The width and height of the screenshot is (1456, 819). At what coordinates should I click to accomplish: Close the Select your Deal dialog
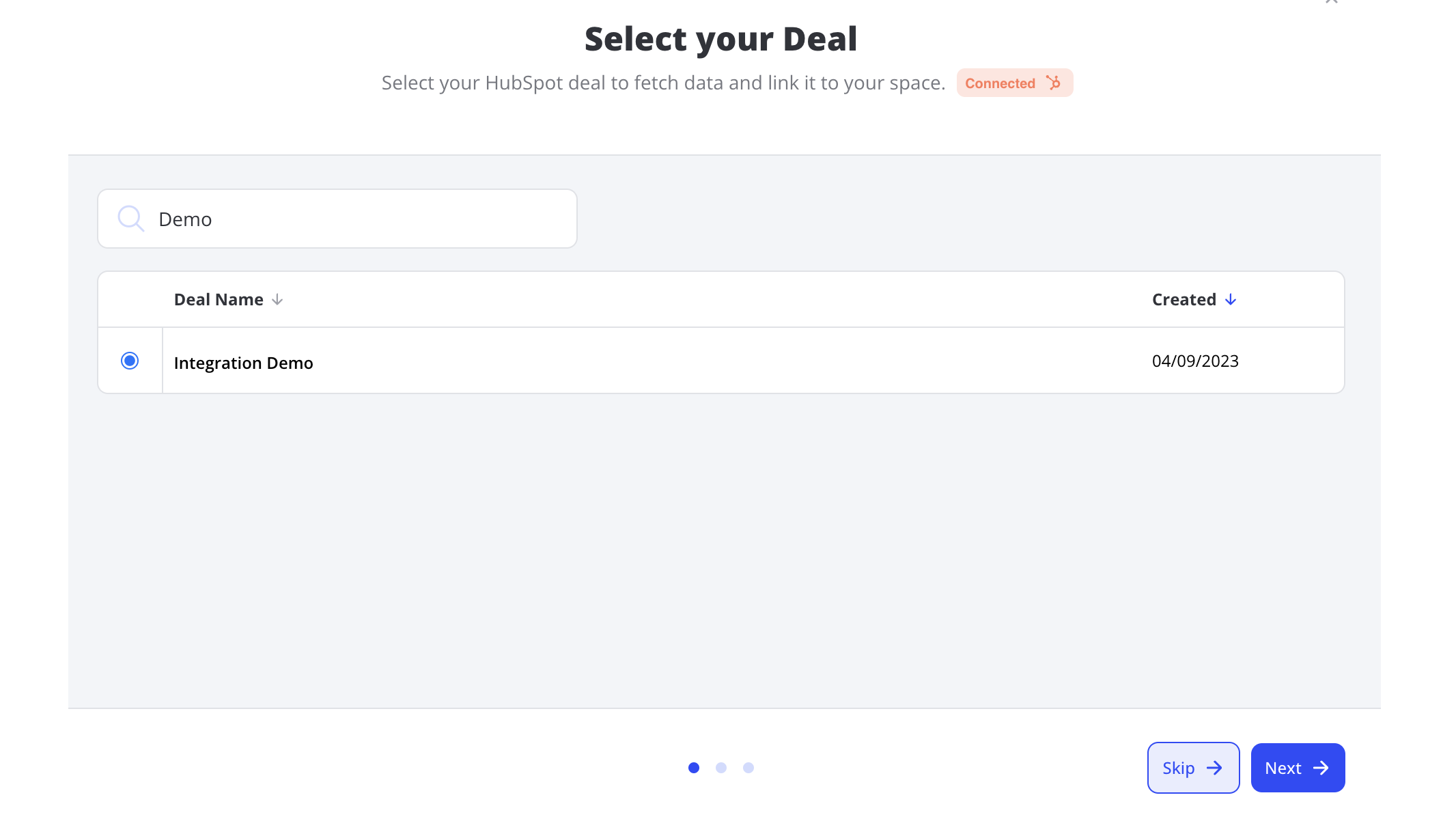[x=1331, y=2]
